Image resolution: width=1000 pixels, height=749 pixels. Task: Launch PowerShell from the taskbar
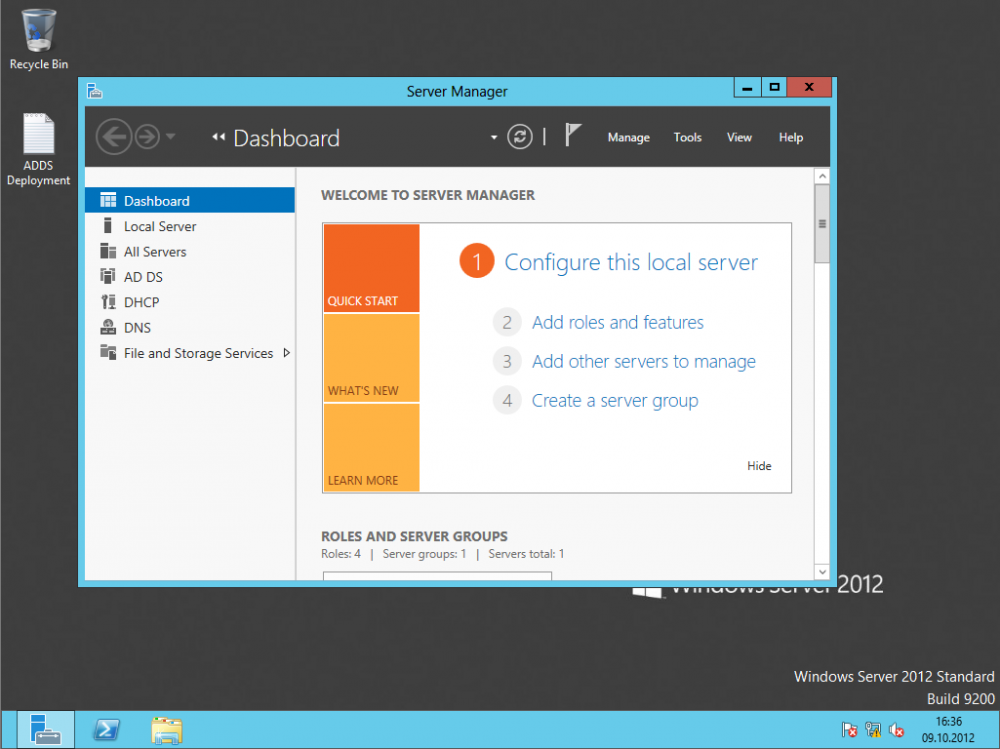106,729
